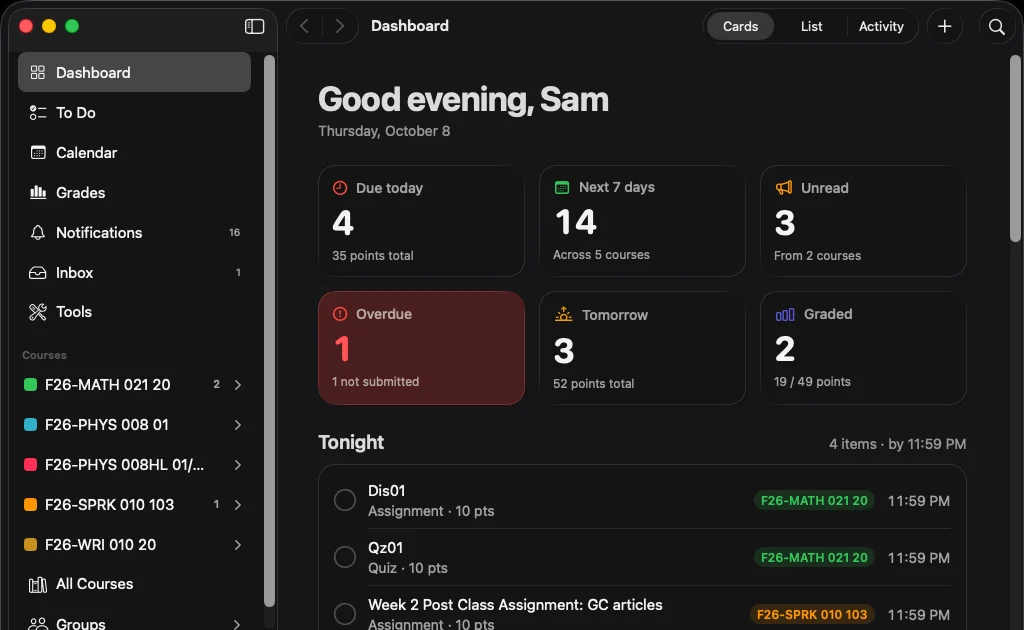Expand the F26-PHYS 008 01 course chevron
The width and height of the screenshot is (1024, 630).
(x=238, y=425)
